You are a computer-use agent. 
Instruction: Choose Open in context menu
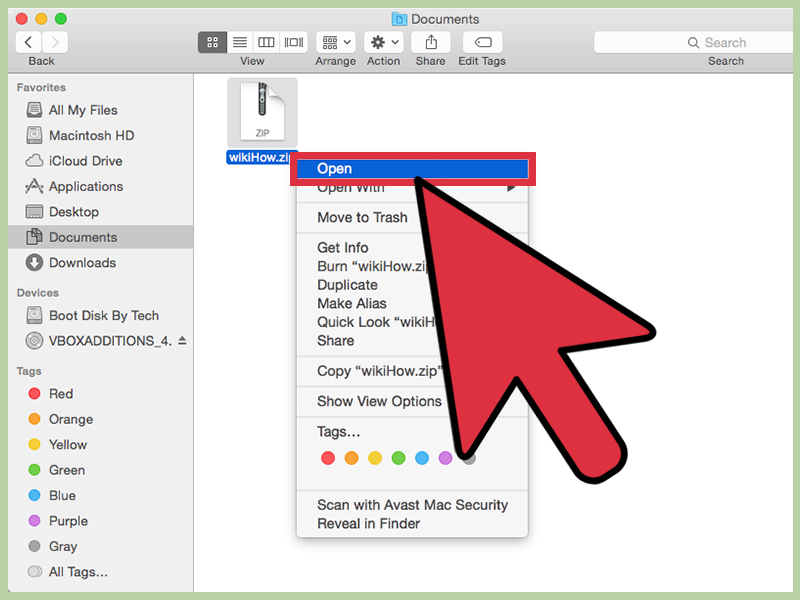(x=412, y=169)
